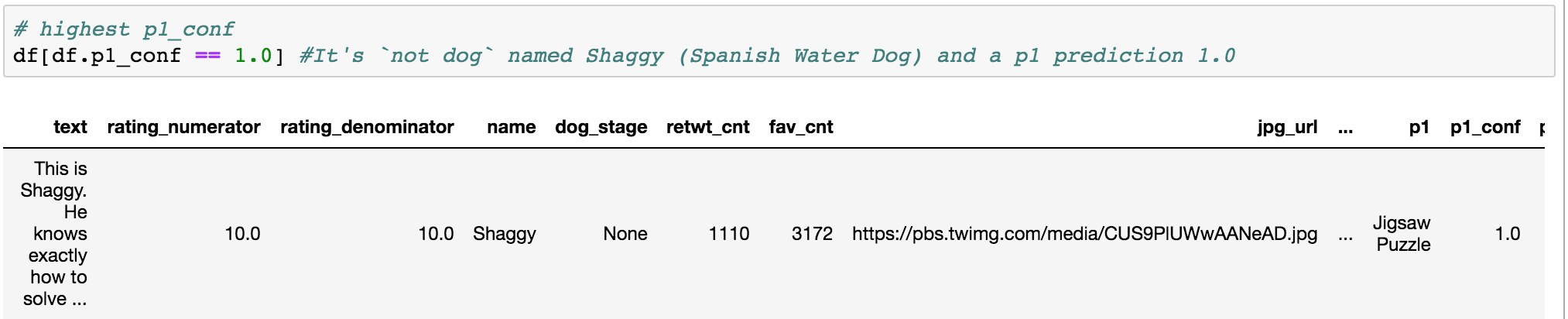Image resolution: width=1568 pixels, height=319 pixels.
Task: Click the code cell with df.p1_conf filter
Action: pos(779,42)
